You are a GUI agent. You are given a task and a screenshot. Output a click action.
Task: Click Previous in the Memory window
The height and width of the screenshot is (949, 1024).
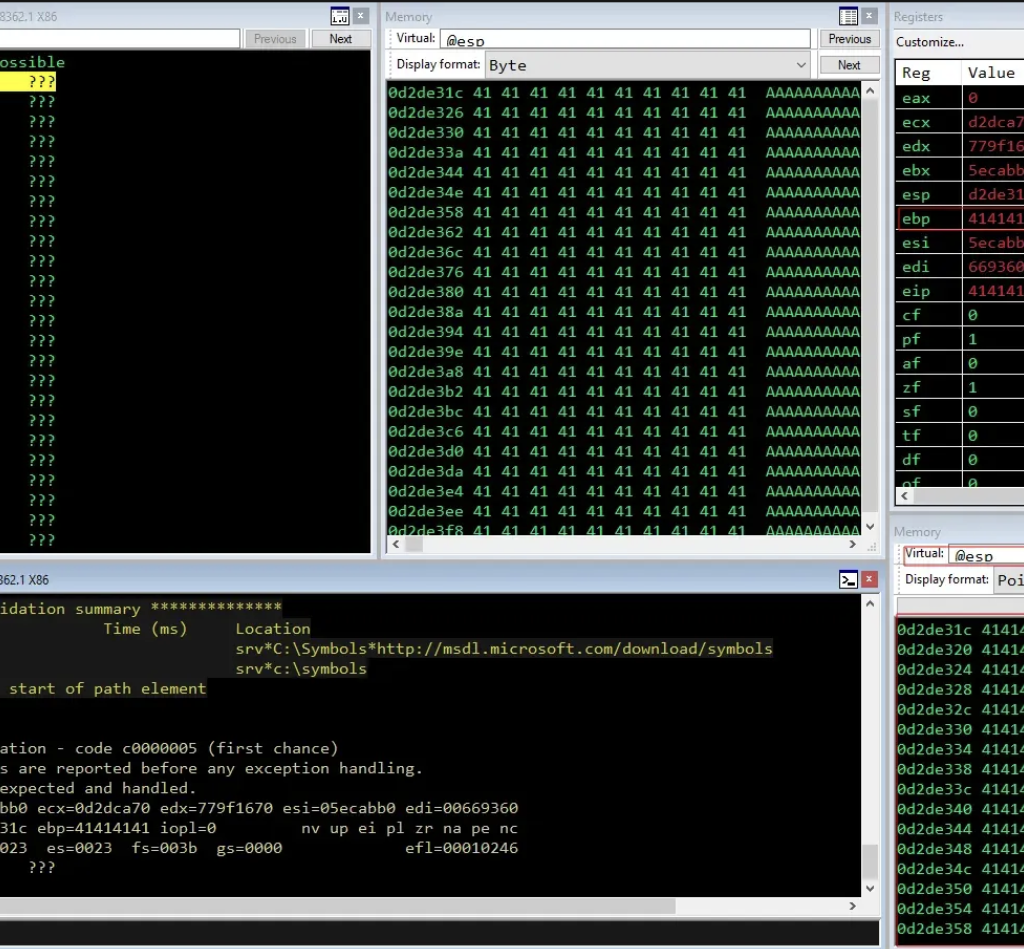(849, 39)
